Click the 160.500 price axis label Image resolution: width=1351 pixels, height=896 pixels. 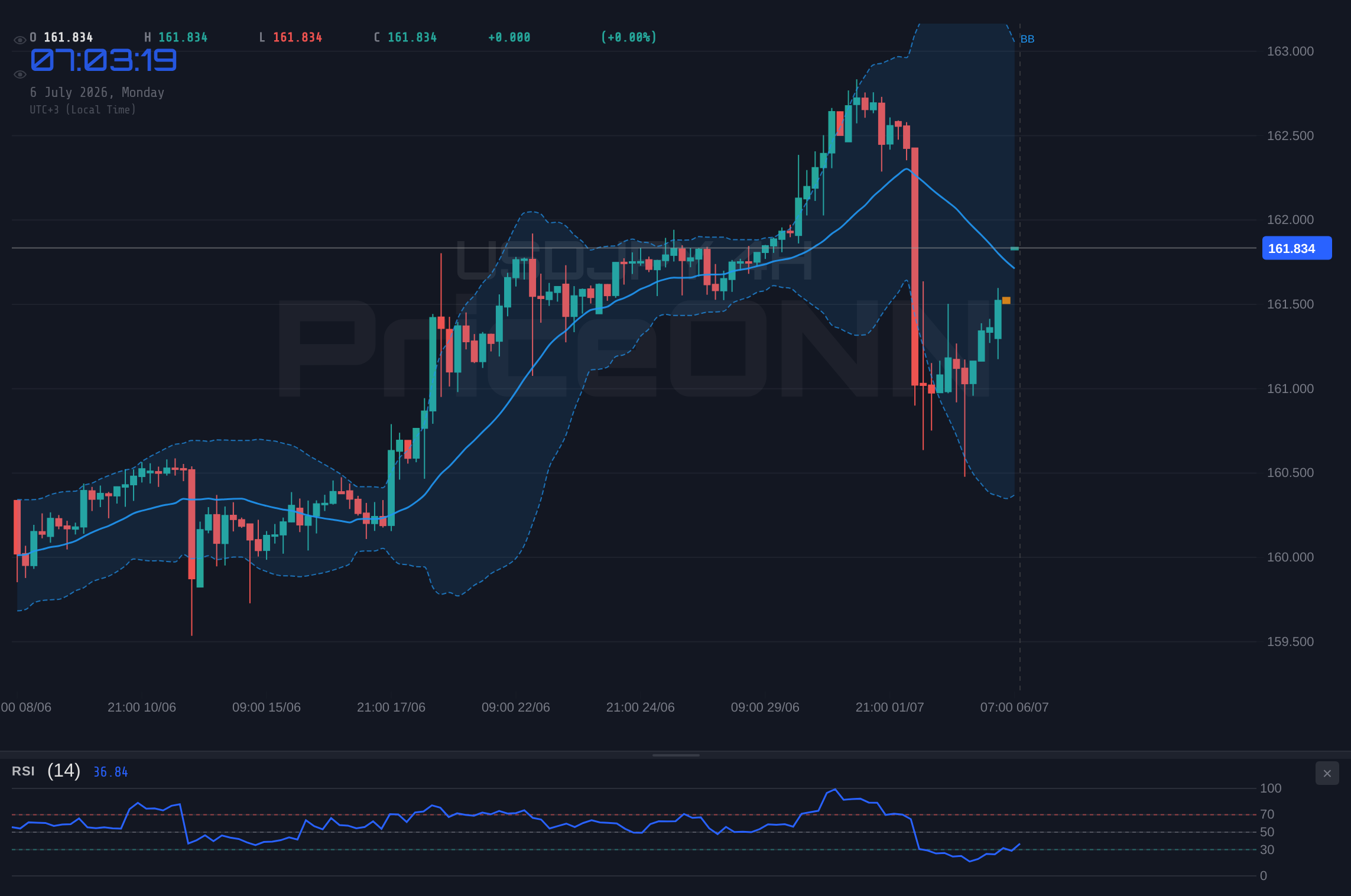(1290, 473)
